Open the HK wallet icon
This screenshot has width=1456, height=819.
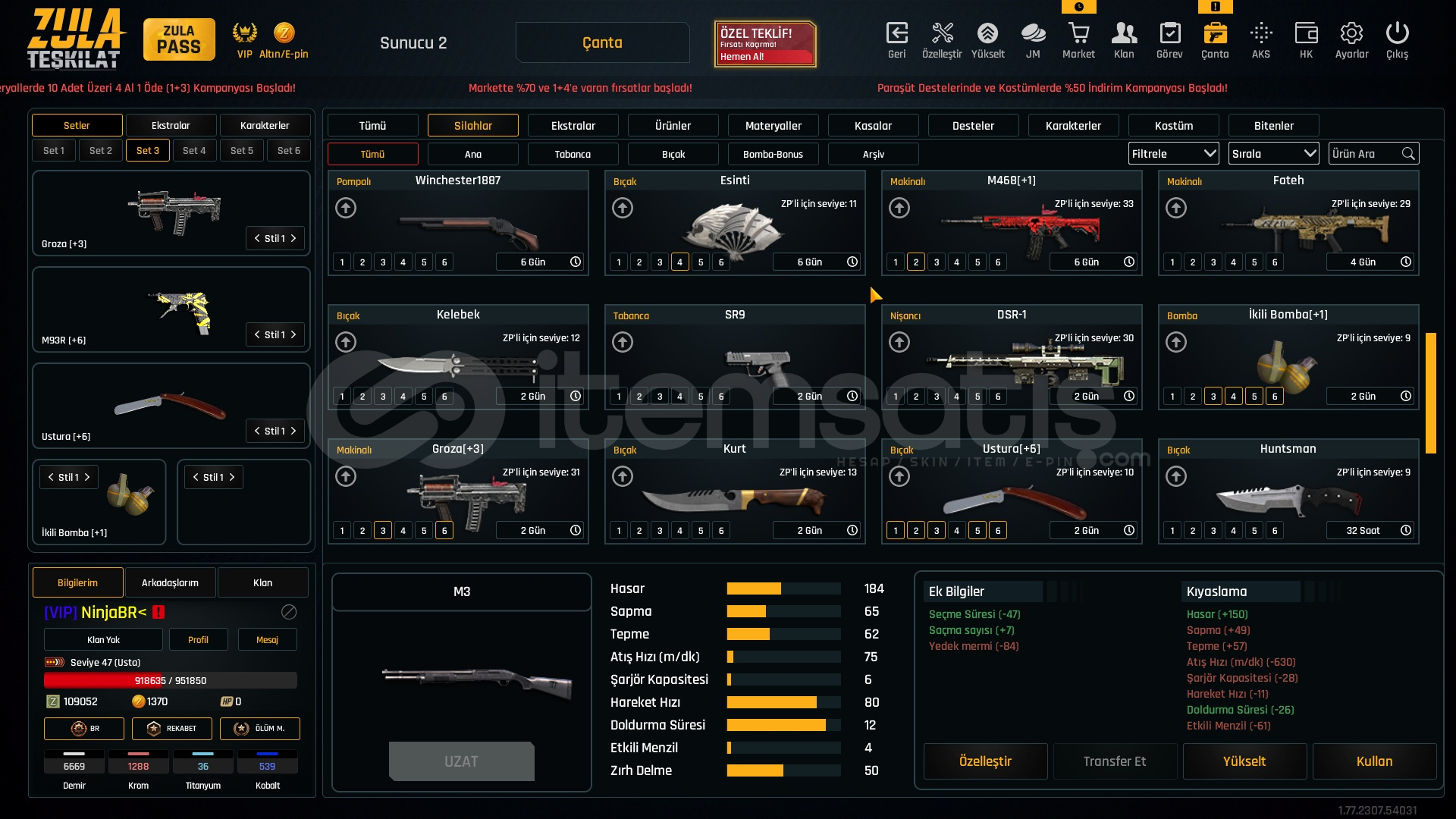pos(1306,33)
